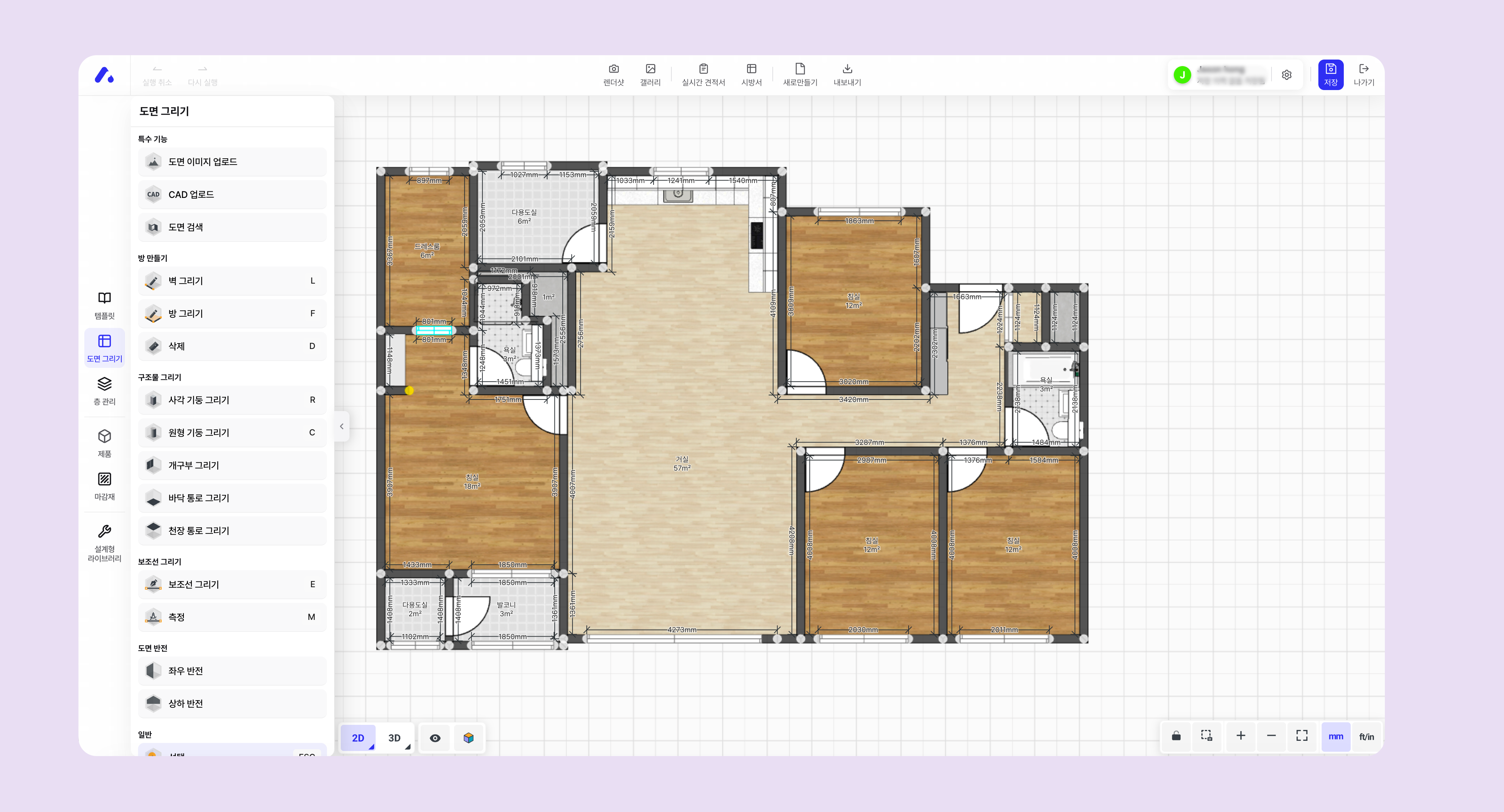Click the 내보내기 export icon
Image resolution: width=1504 pixels, height=812 pixels.
[846, 69]
